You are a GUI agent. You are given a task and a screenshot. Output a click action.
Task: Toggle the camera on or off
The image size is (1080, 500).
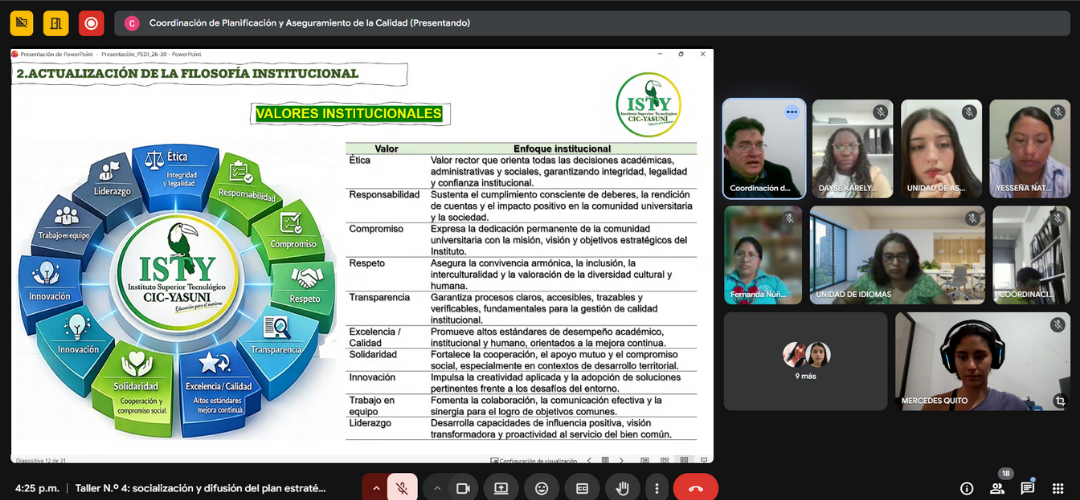coord(462,488)
